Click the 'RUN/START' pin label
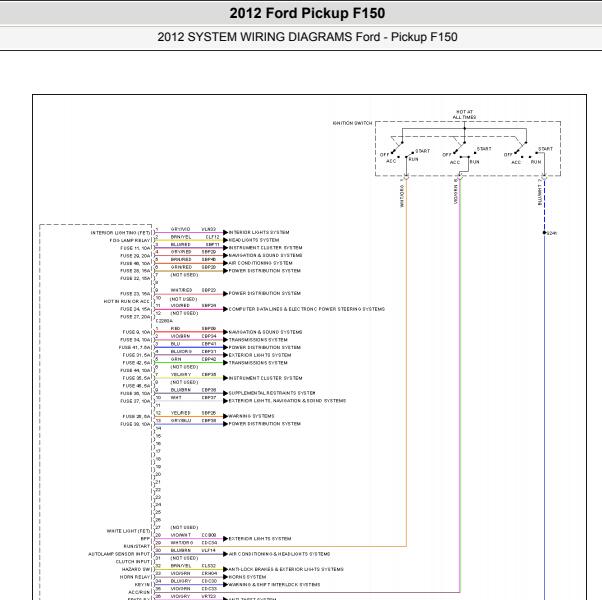Viewport: 602px width, 600px height. tap(137, 546)
